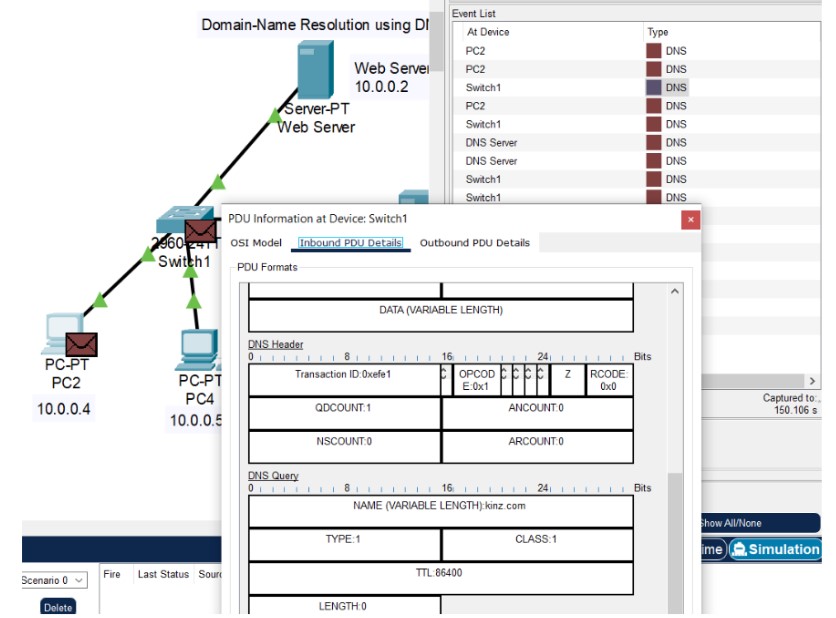This screenshot has width=836, height=618.
Task: Click the PC4 computer icon
Action: pos(198,344)
